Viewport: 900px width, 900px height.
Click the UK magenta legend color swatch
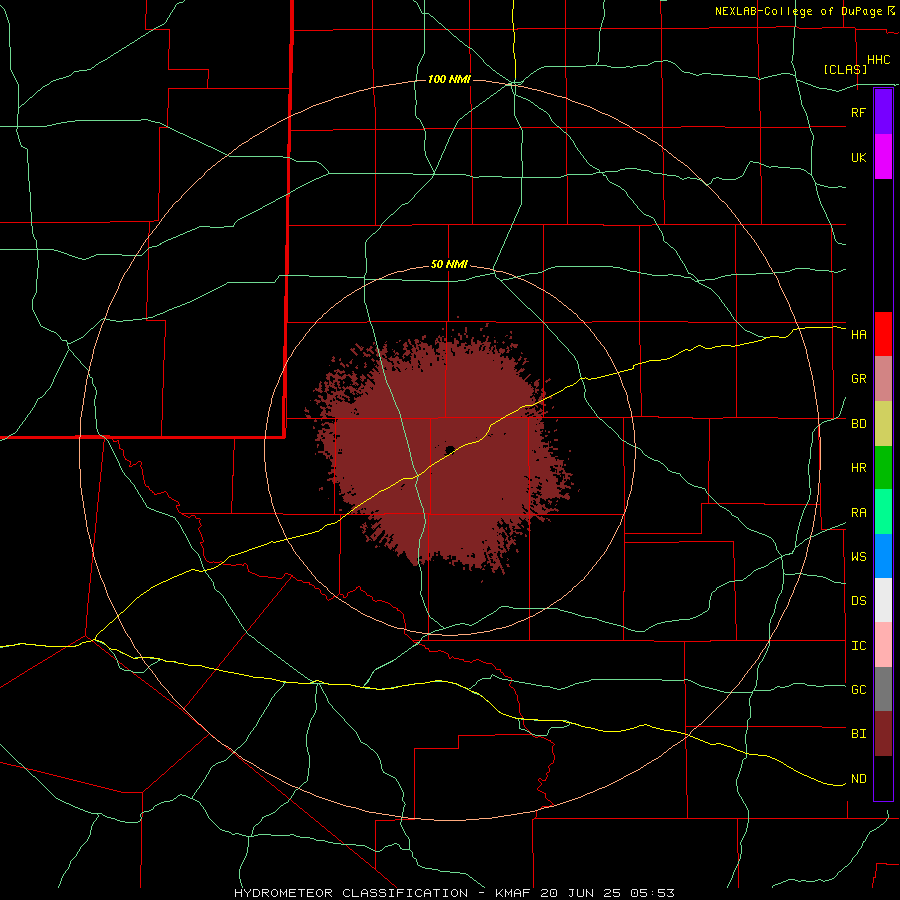883,157
